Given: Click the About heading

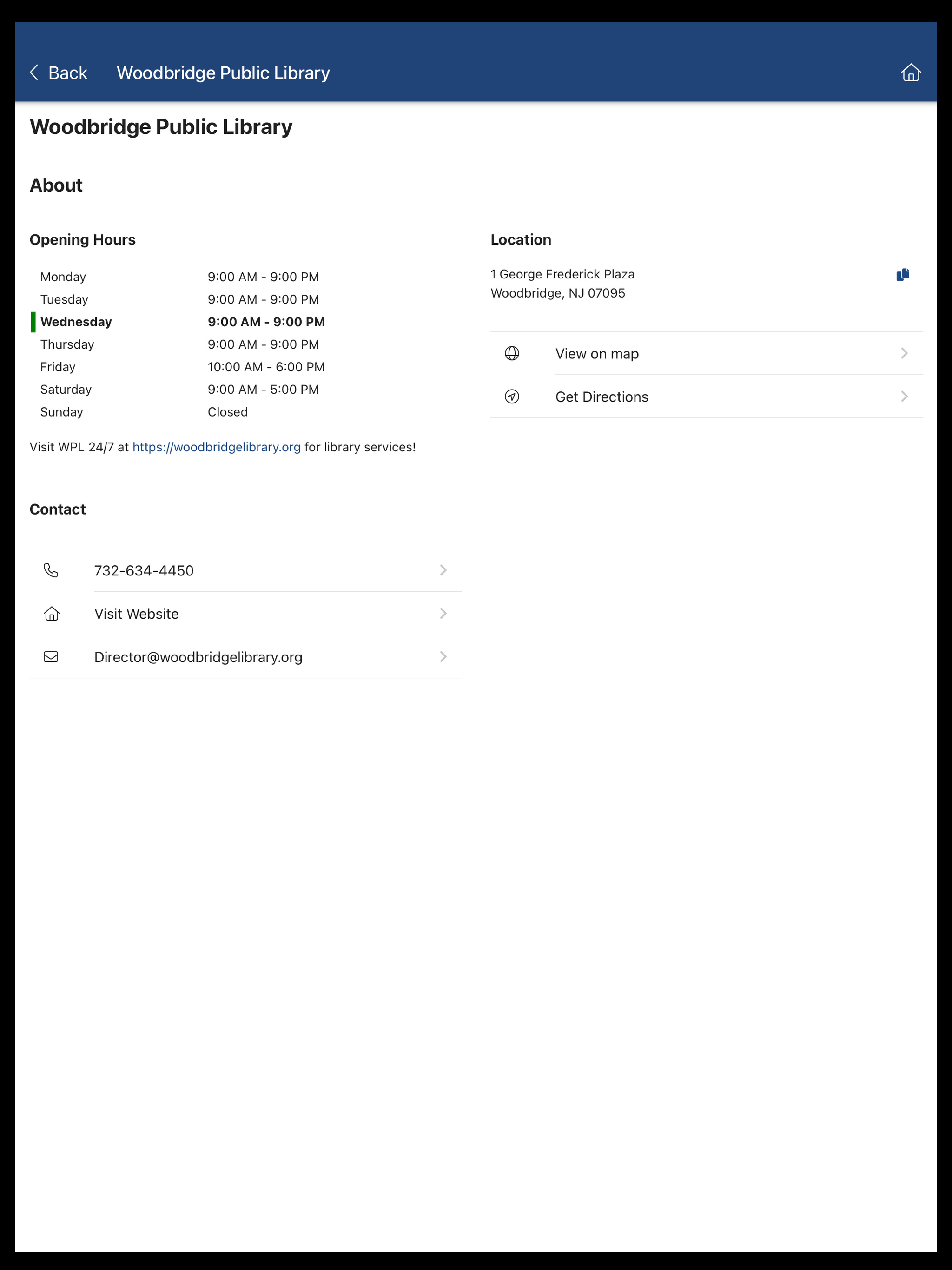Looking at the screenshot, I should (x=56, y=185).
